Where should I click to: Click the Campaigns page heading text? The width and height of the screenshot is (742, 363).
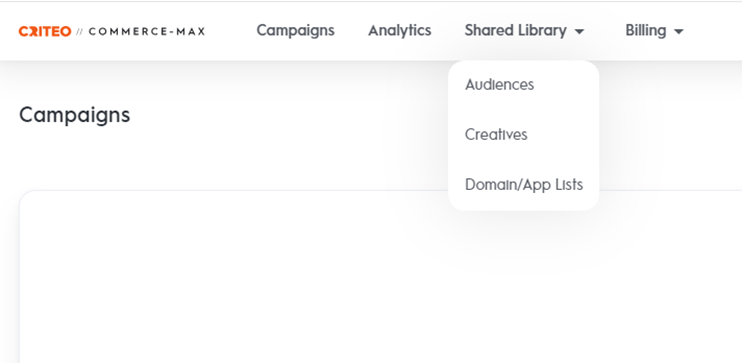(x=74, y=115)
